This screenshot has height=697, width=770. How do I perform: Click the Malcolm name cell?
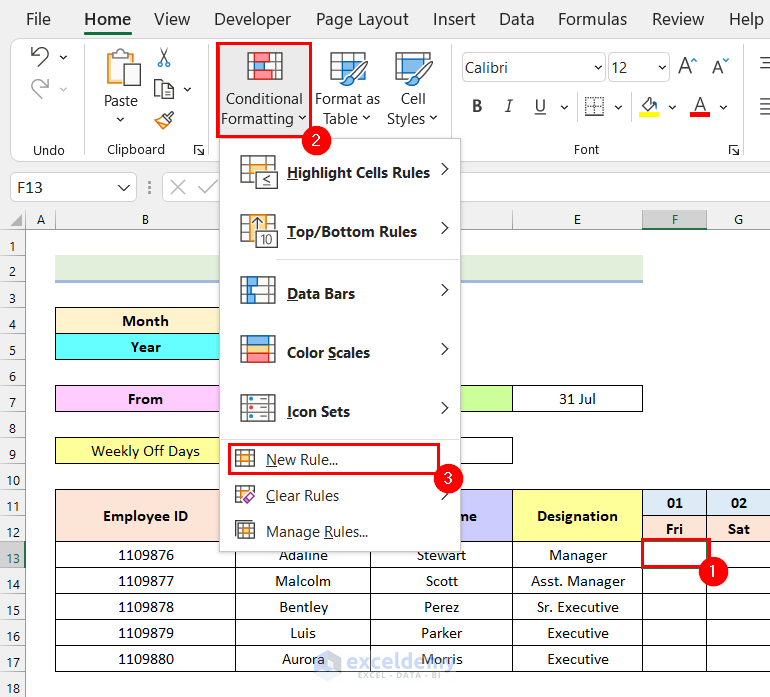[x=303, y=581]
